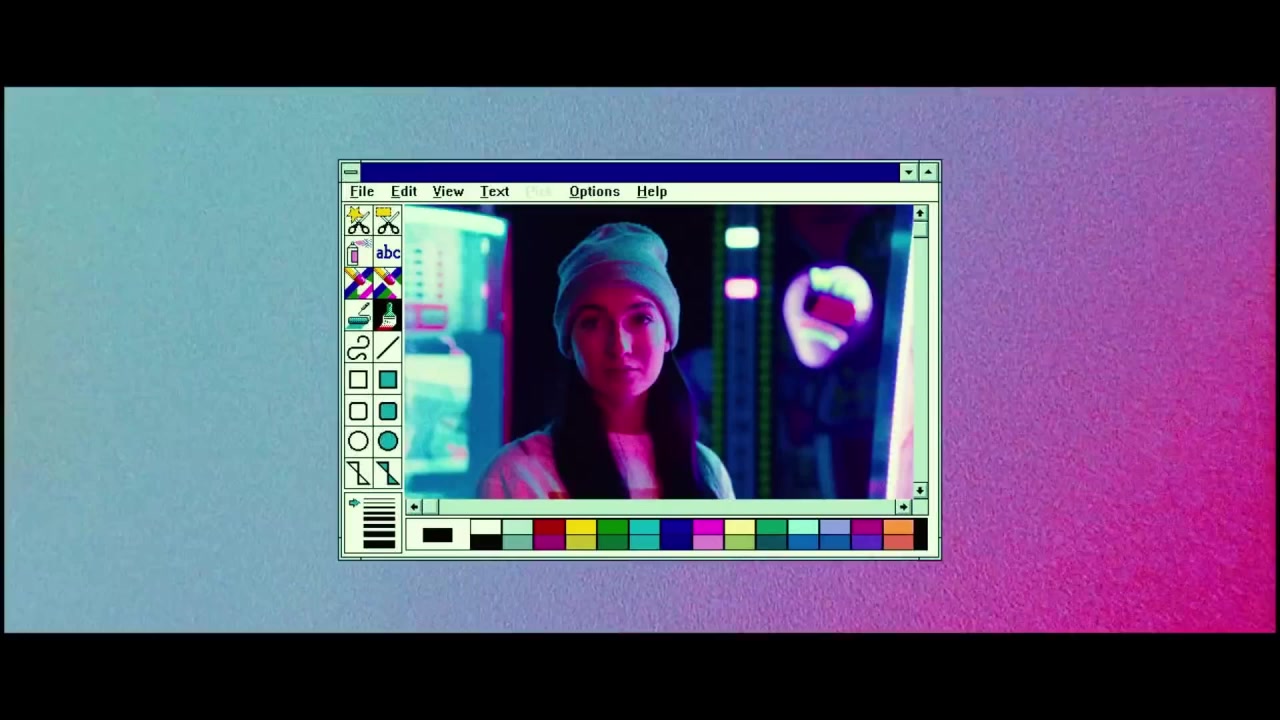The width and height of the screenshot is (1280, 720).
Task: Select the rectangular Pick cutout tool
Action: [x=388, y=221]
